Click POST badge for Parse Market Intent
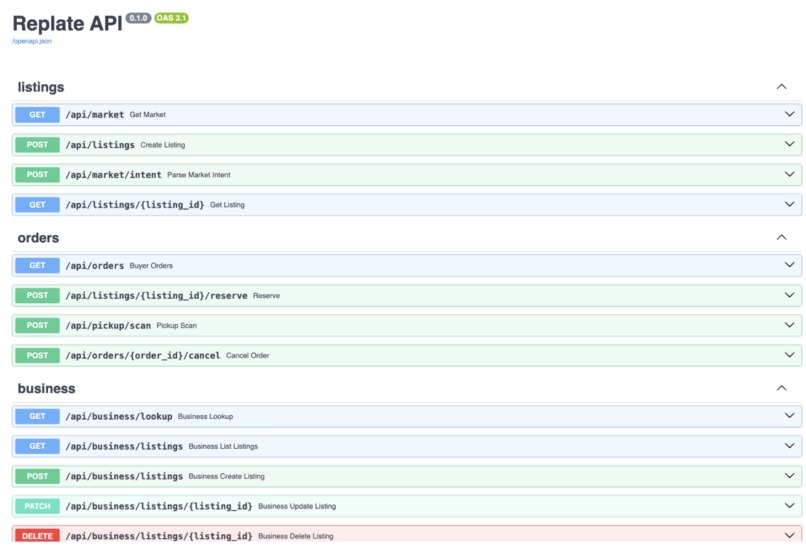 click(37, 175)
